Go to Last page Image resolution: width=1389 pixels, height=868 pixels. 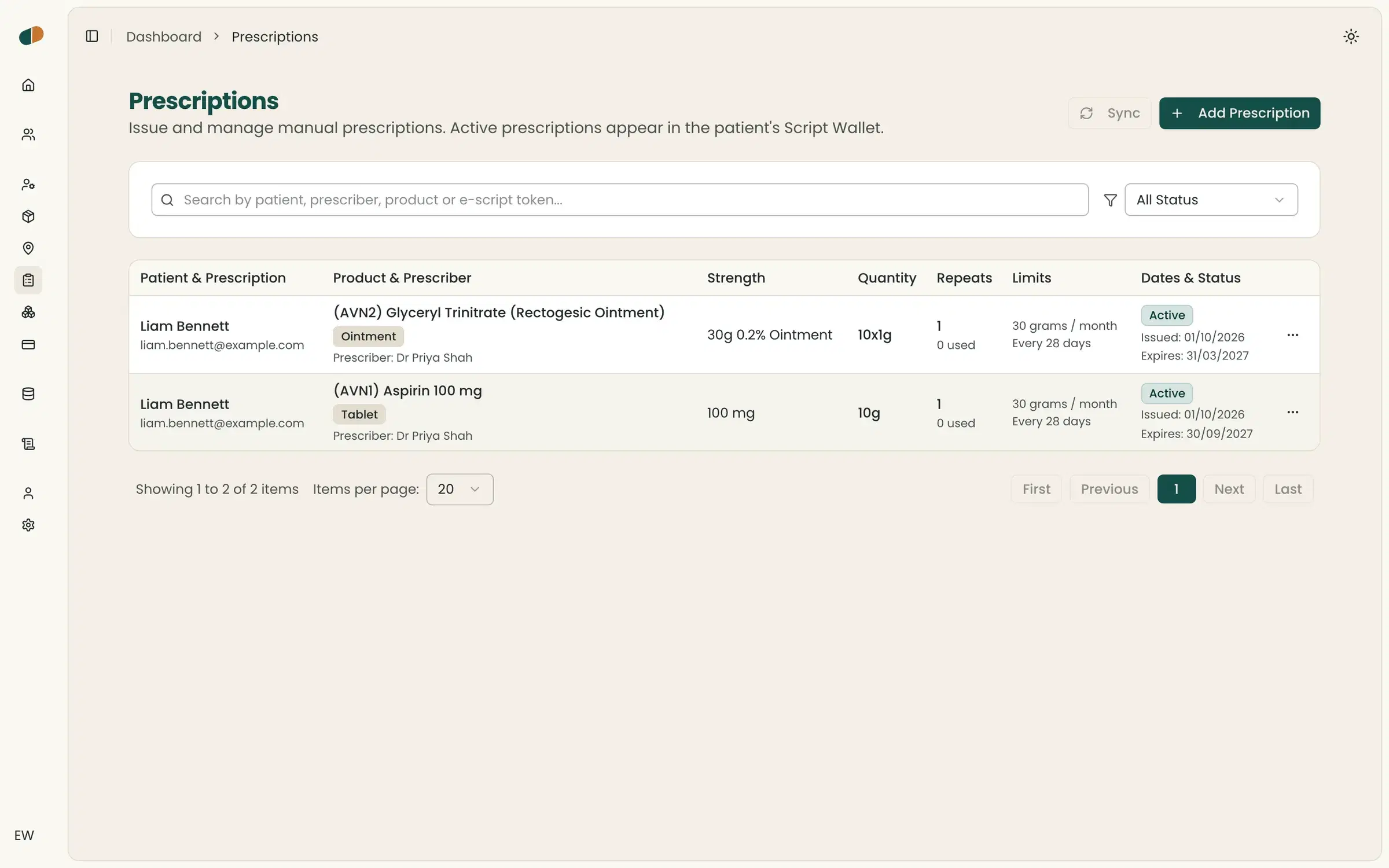click(1288, 489)
